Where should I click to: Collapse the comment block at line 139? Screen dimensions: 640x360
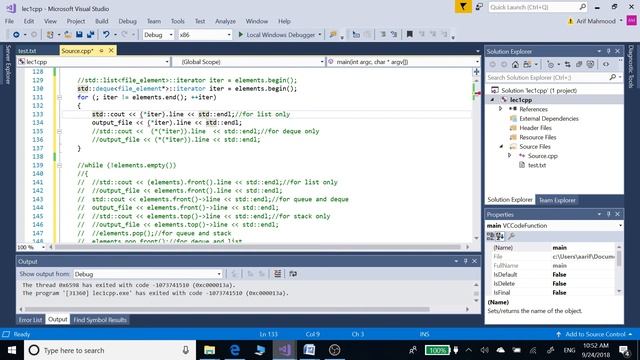click(x=59, y=165)
